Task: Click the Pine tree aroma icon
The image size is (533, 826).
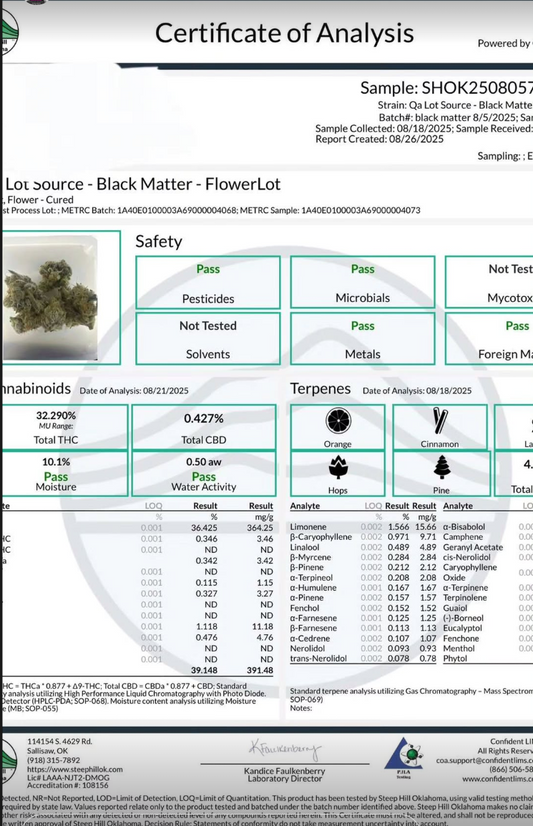Action: pyautogui.click(x=441, y=467)
